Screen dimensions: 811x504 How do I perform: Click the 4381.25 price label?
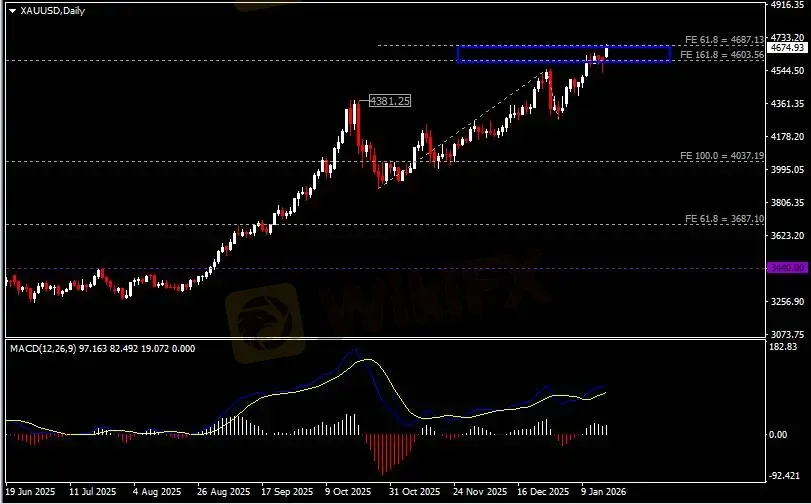click(x=390, y=101)
